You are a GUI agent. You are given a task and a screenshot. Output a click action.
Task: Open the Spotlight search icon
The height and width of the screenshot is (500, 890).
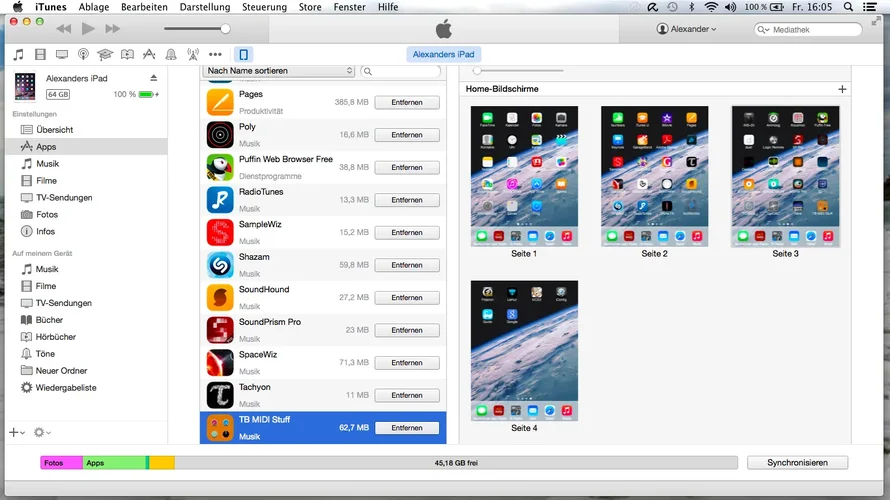pyautogui.click(x=848, y=7)
